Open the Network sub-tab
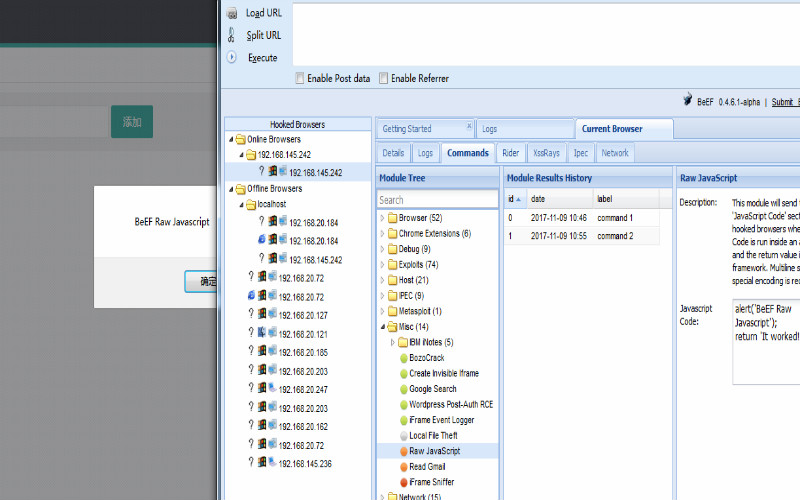Viewport: 800px width, 500px height. click(x=615, y=153)
